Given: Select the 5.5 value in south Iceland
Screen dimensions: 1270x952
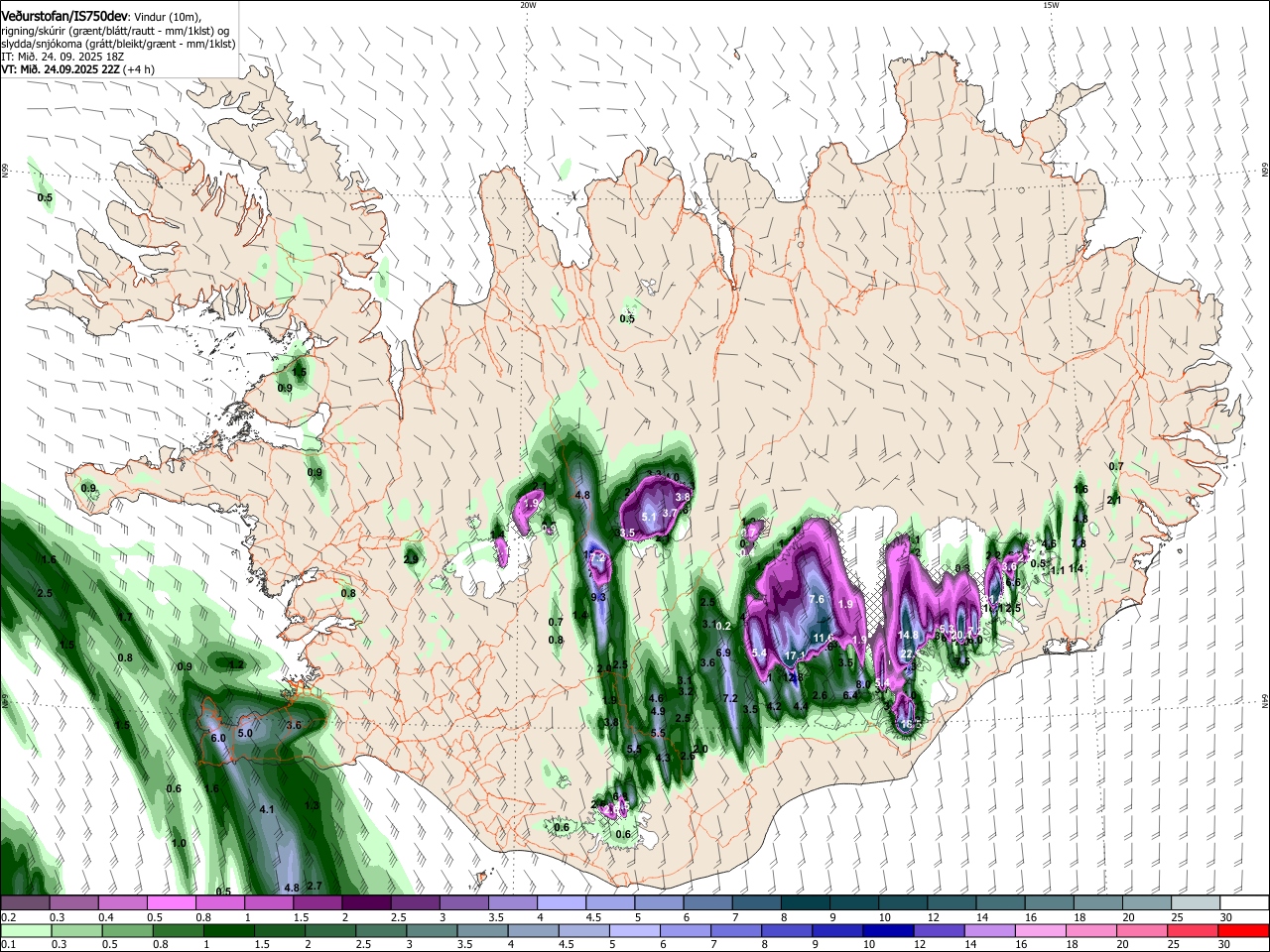Looking at the screenshot, I should (x=658, y=733).
